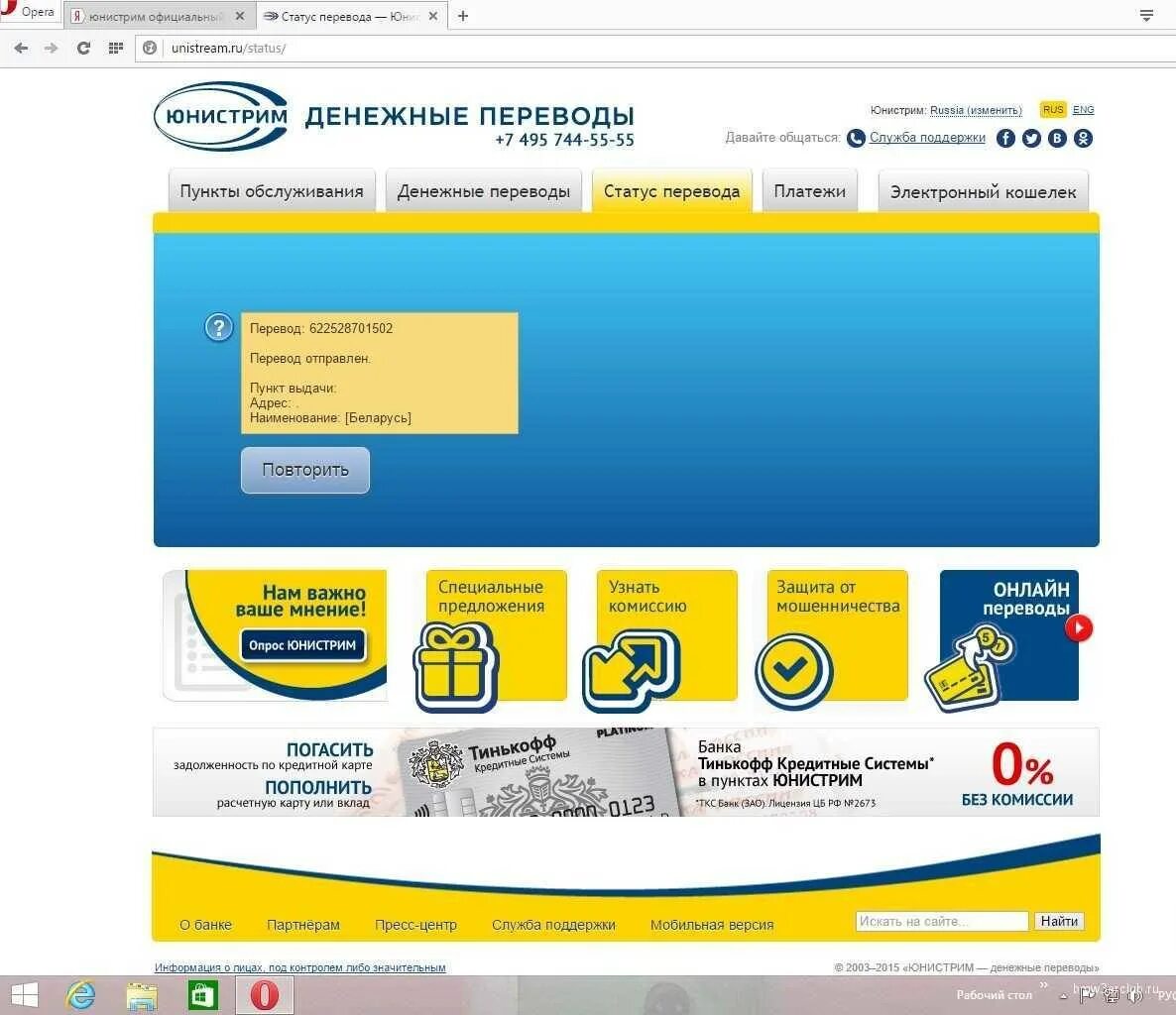Open the 'Пресс-центр' footer link
The width and height of the screenshot is (1176, 1015).
pos(415,924)
